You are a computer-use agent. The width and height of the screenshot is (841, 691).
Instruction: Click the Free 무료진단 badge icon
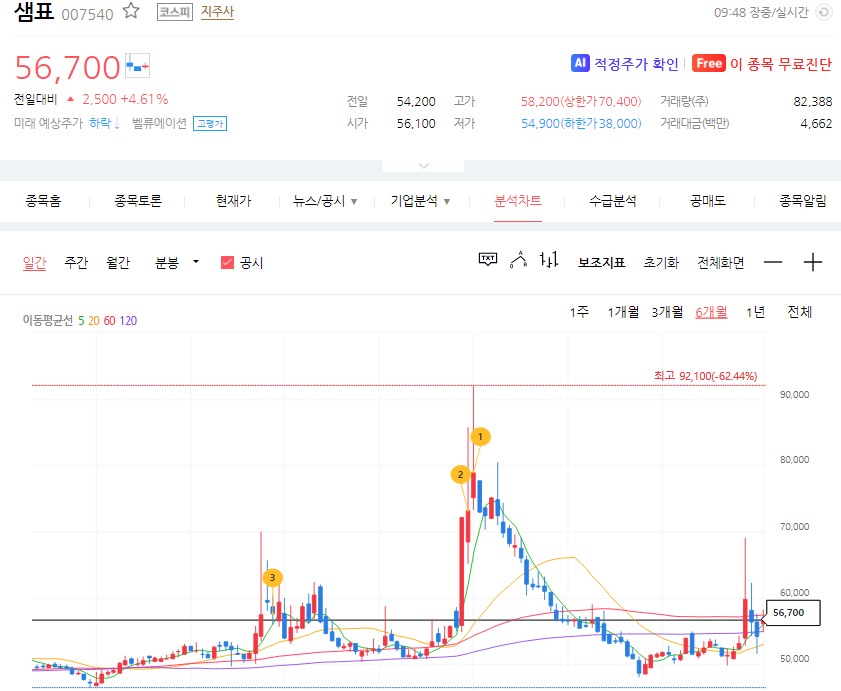point(709,63)
